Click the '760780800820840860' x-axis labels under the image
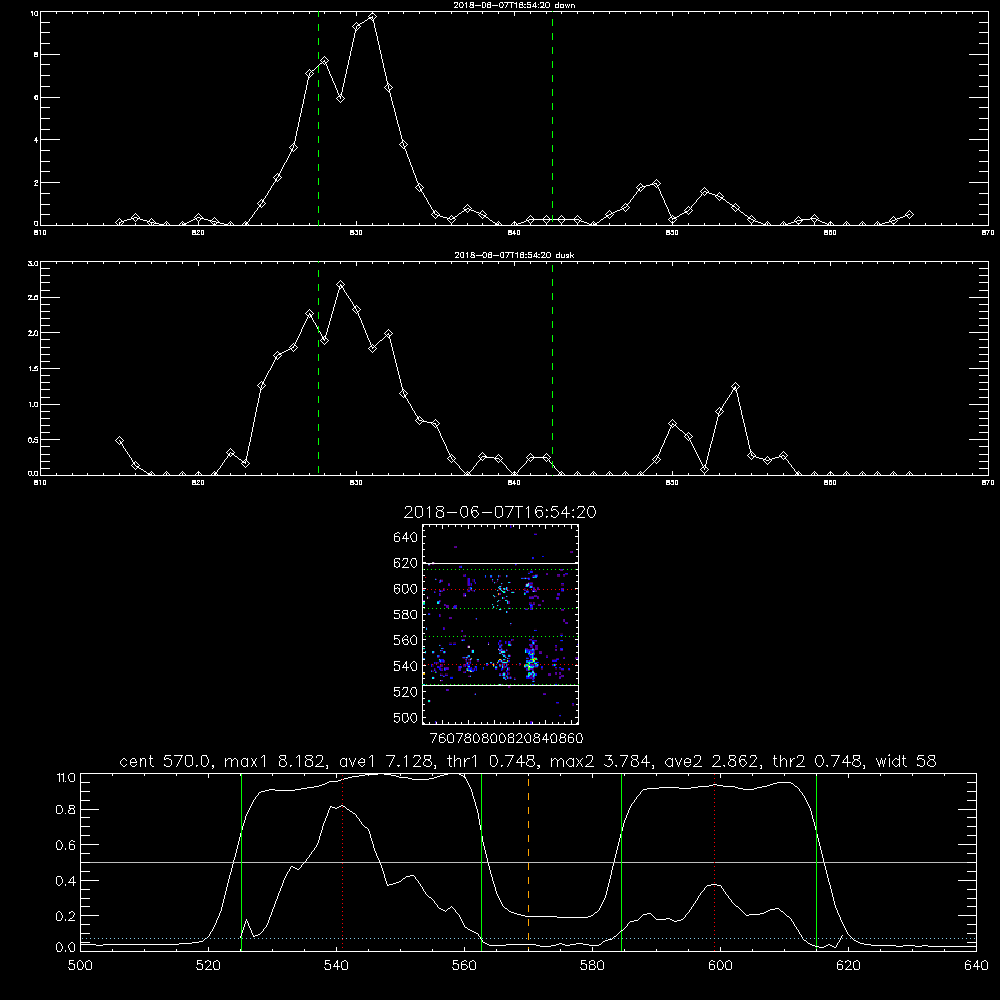 (506, 738)
